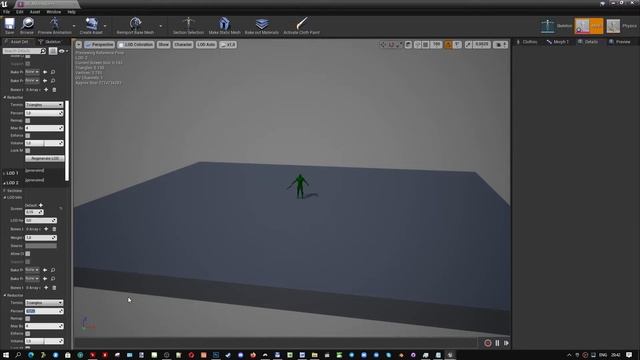Screen dimensions: 640x360
Task: Collapse the LOD 2 section
Action: coord(4,183)
